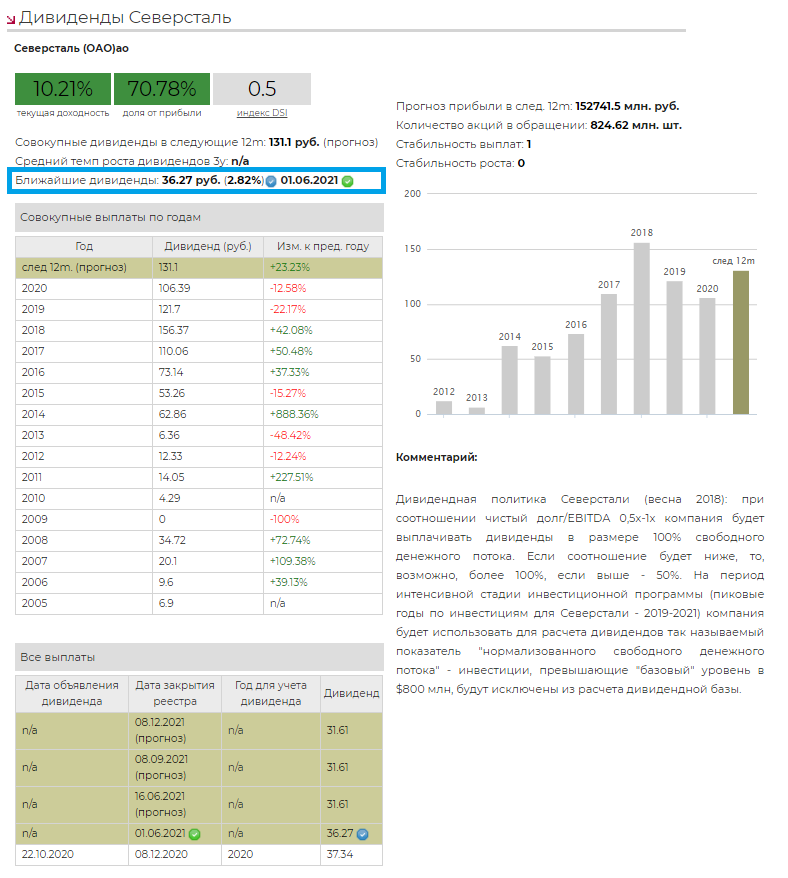The height and width of the screenshot is (878, 788).
Task: Click the 9.6 dividend for 2006
Action: pyautogui.click(x=166, y=582)
